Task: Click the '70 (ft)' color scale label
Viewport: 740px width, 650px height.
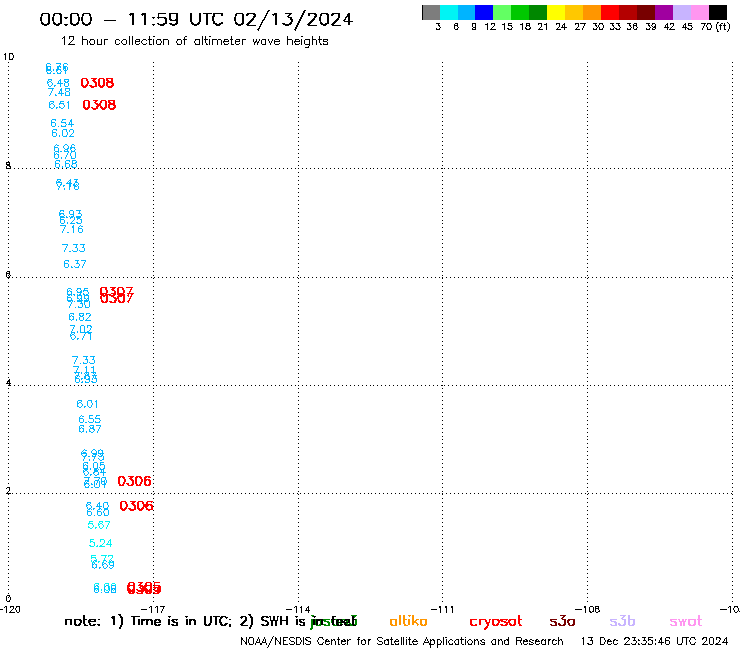Action: click(715, 27)
